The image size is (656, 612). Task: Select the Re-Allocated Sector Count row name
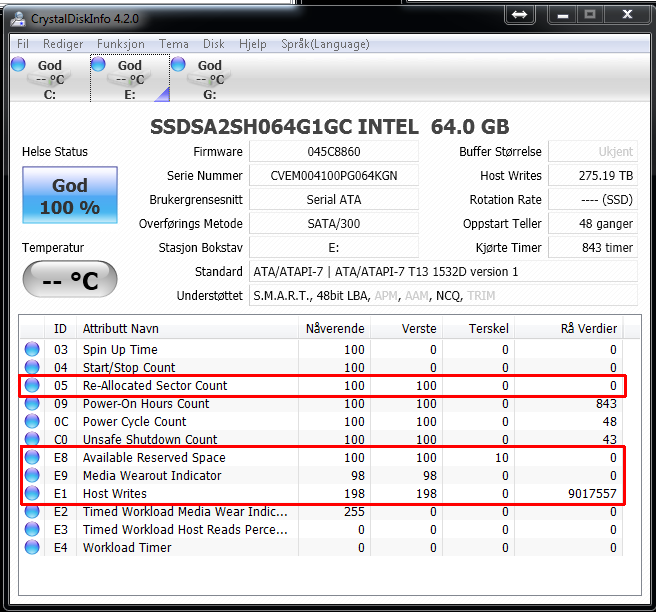(155, 385)
